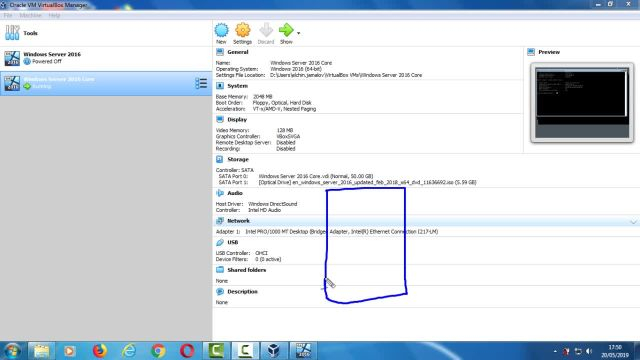
Task: Open the dropdown arrow beside Show
Action: click(298, 33)
